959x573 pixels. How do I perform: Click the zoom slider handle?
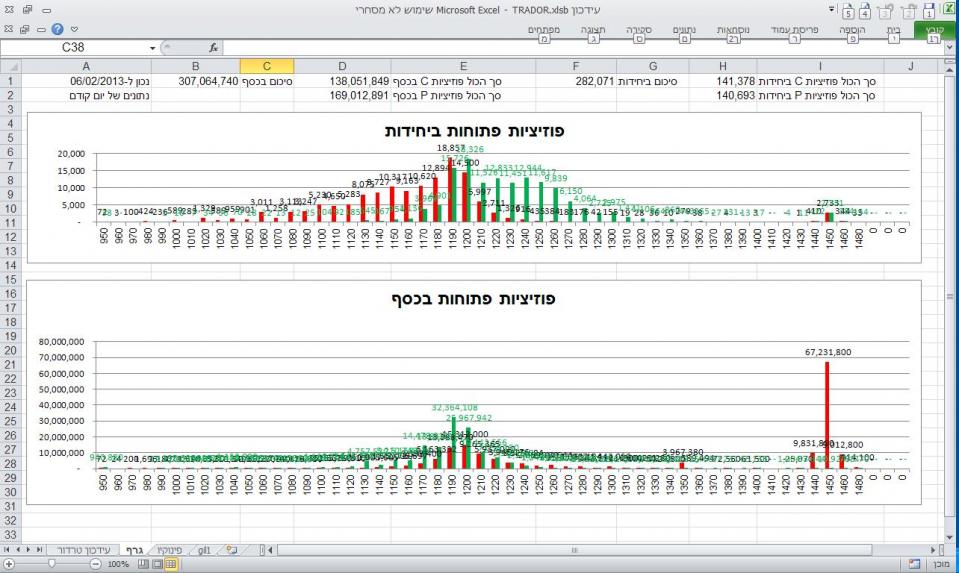(x=52, y=564)
